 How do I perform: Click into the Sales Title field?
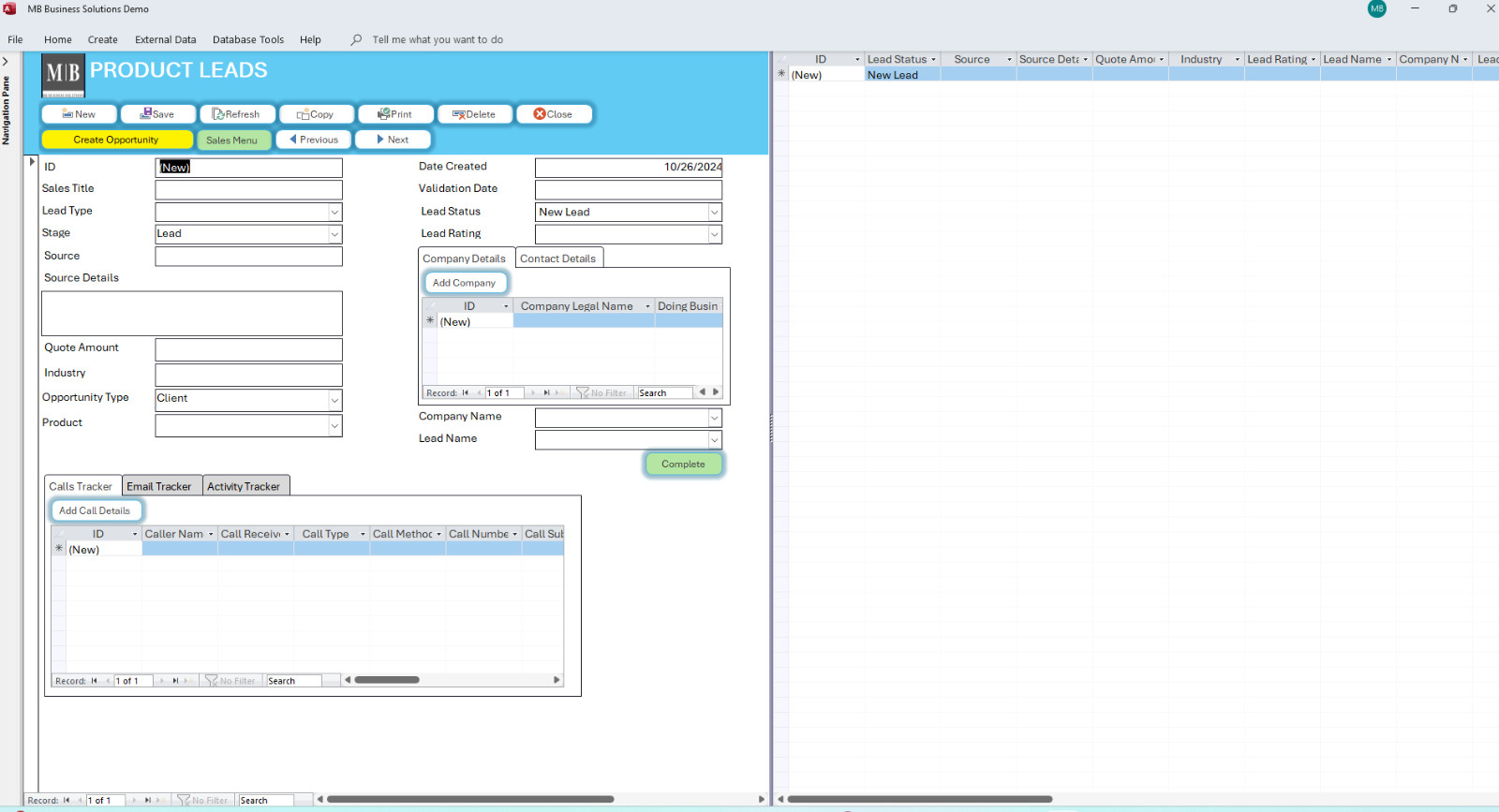[248, 189]
